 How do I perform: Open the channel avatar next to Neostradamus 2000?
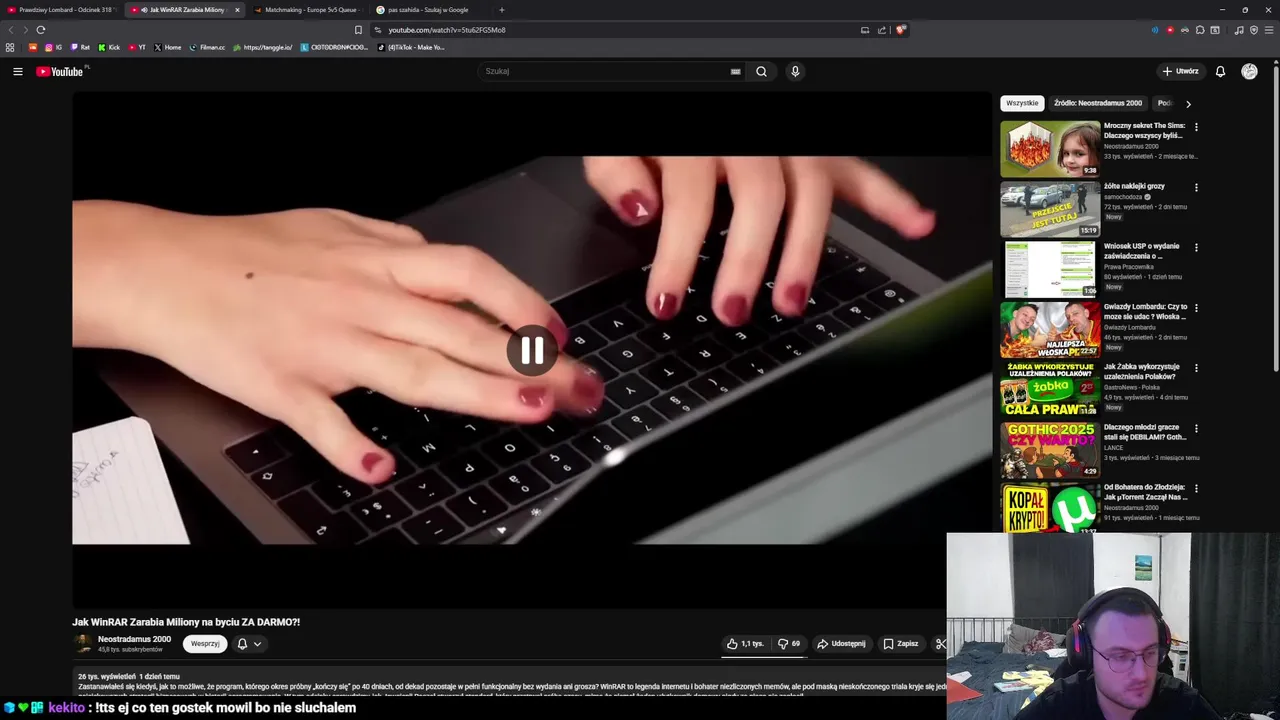coord(83,644)
